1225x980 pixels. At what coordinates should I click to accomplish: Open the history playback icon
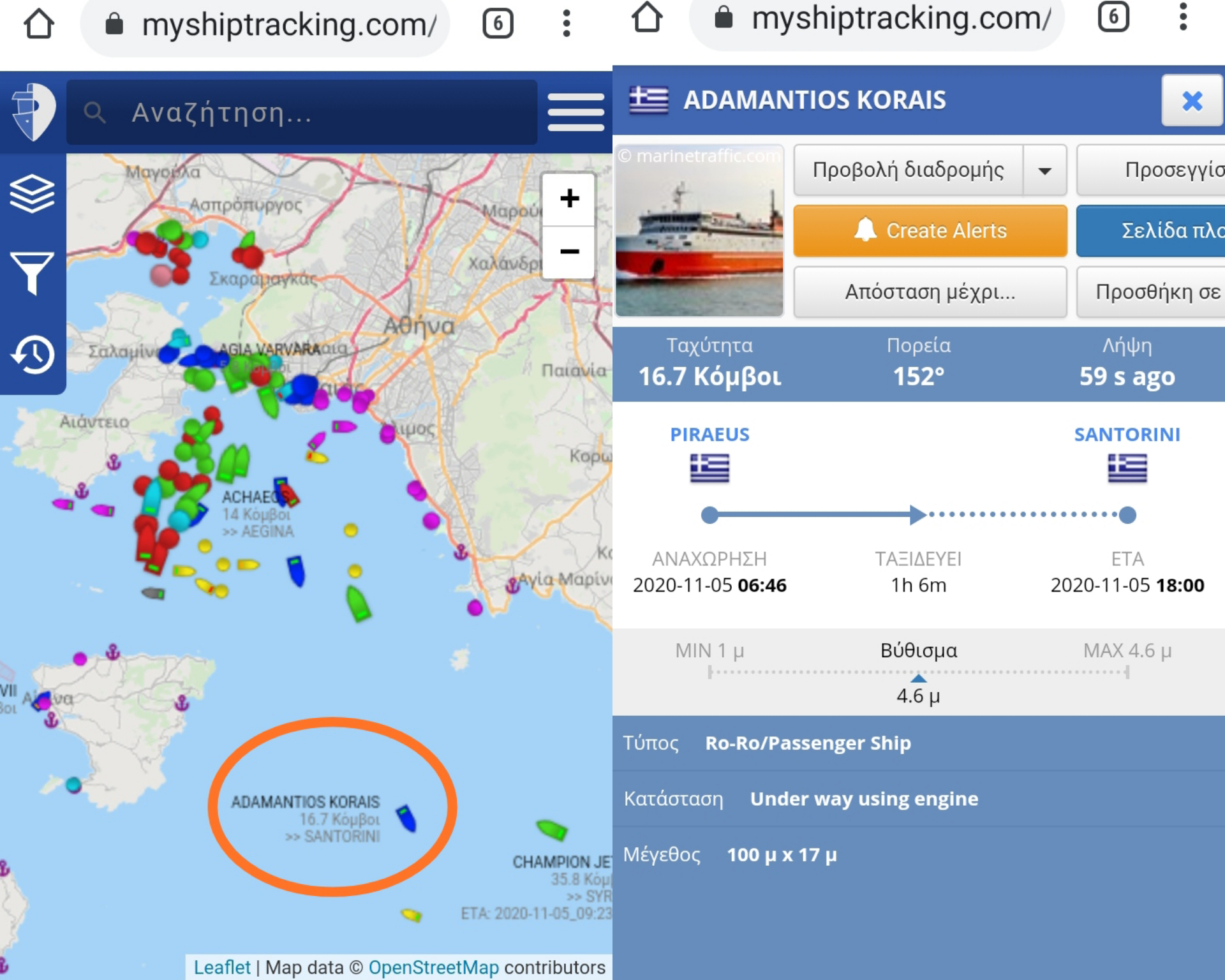tap(33, 354)
